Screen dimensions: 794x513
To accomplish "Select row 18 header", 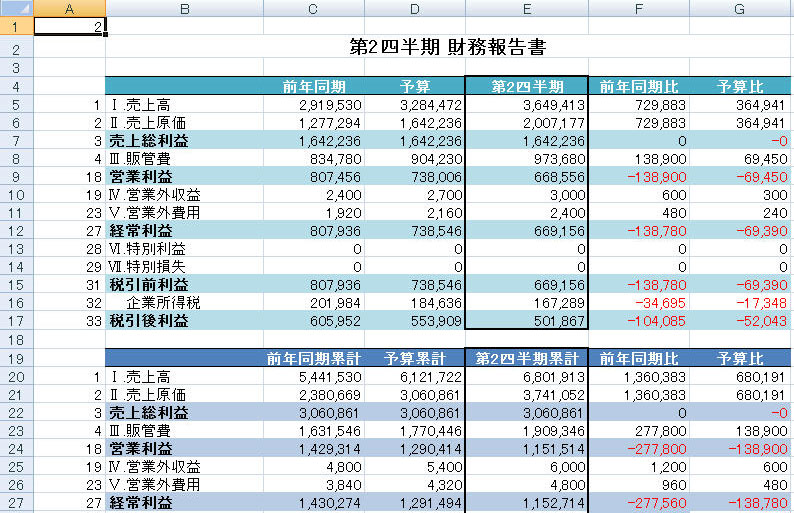I will tap(16, 340).
